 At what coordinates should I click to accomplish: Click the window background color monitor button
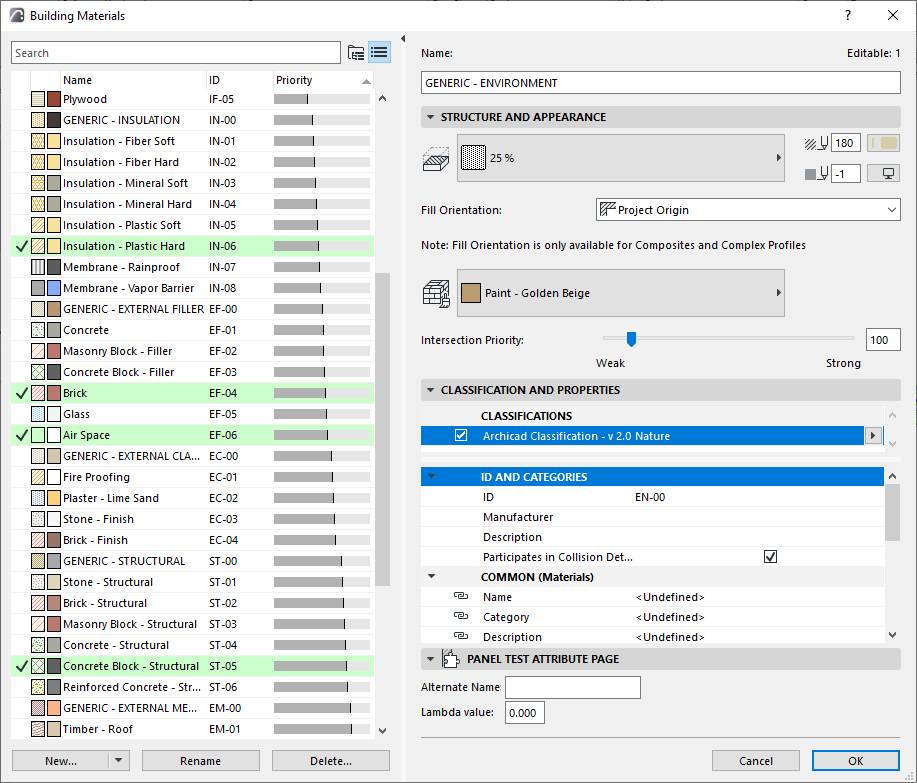[x=883, y=174]
